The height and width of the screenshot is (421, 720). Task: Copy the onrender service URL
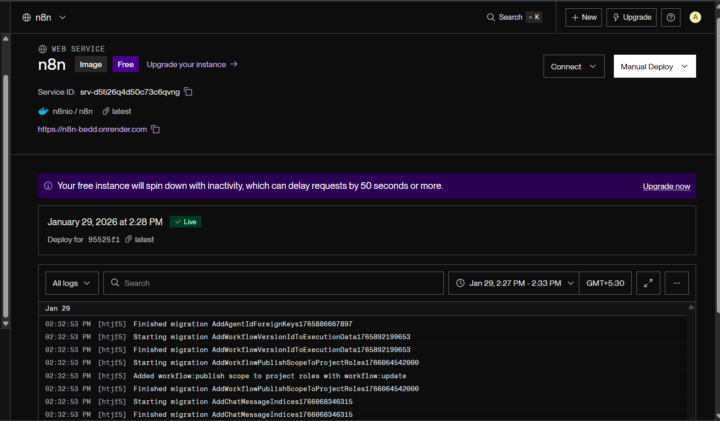(156, 129)
